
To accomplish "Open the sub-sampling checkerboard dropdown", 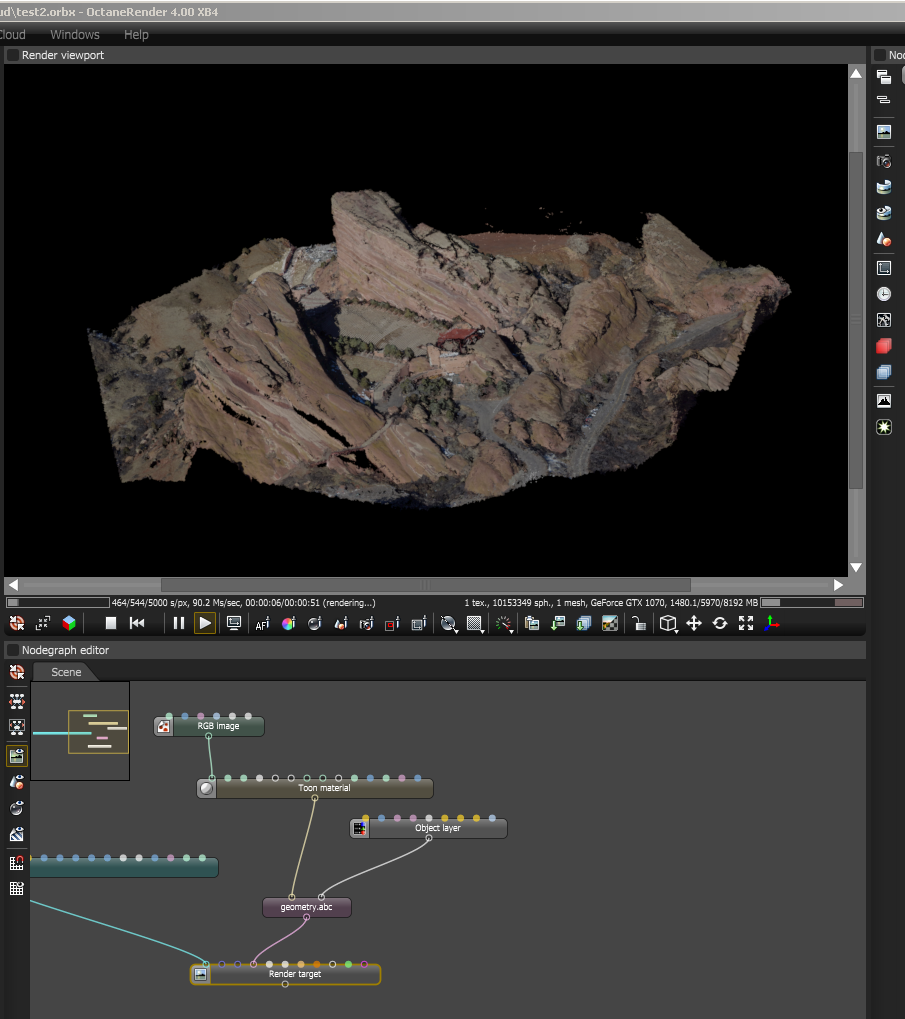I will coord(475,624).
